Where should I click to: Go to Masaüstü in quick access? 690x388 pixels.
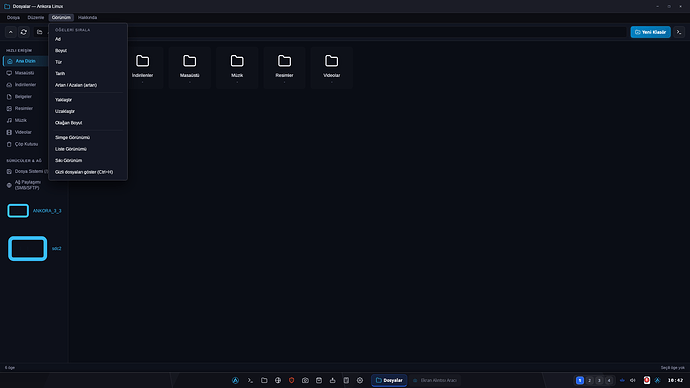click(x=26, y=73)
